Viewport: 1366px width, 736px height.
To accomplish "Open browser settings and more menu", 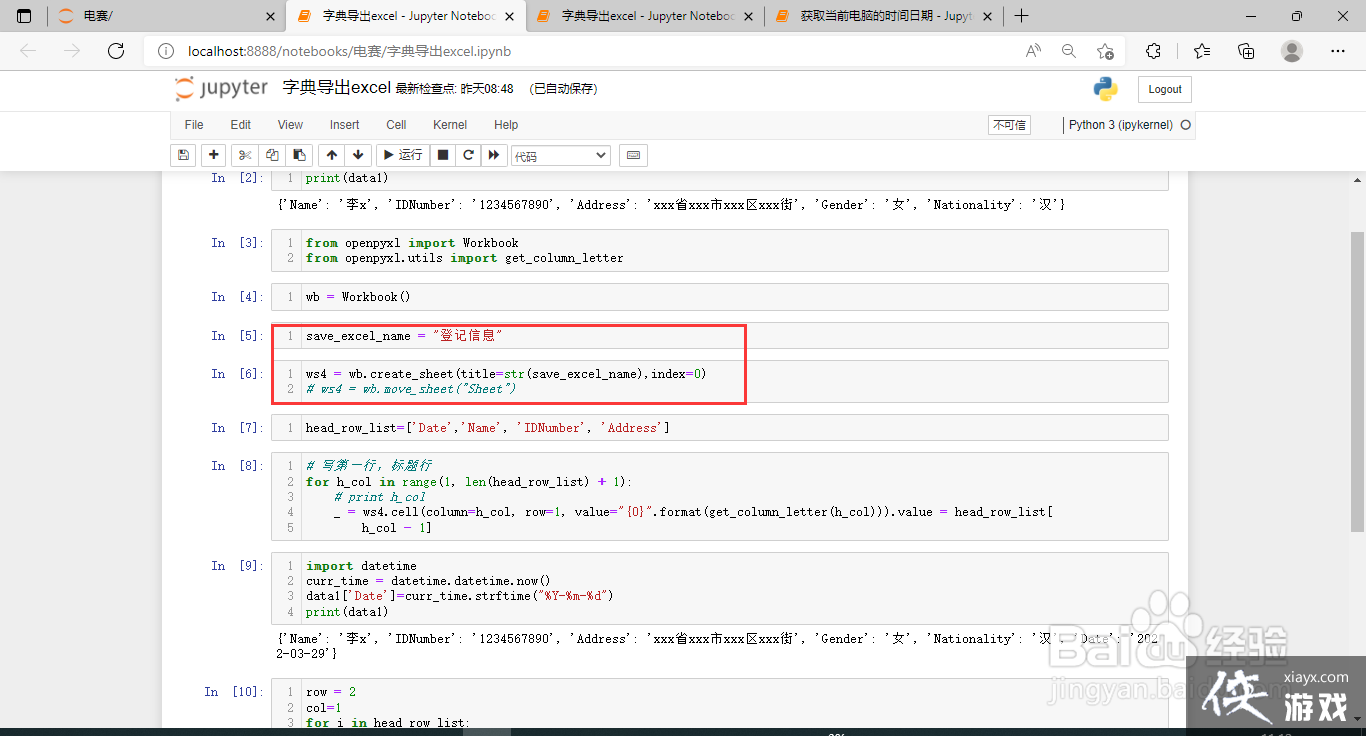I will pos(1338,51).
